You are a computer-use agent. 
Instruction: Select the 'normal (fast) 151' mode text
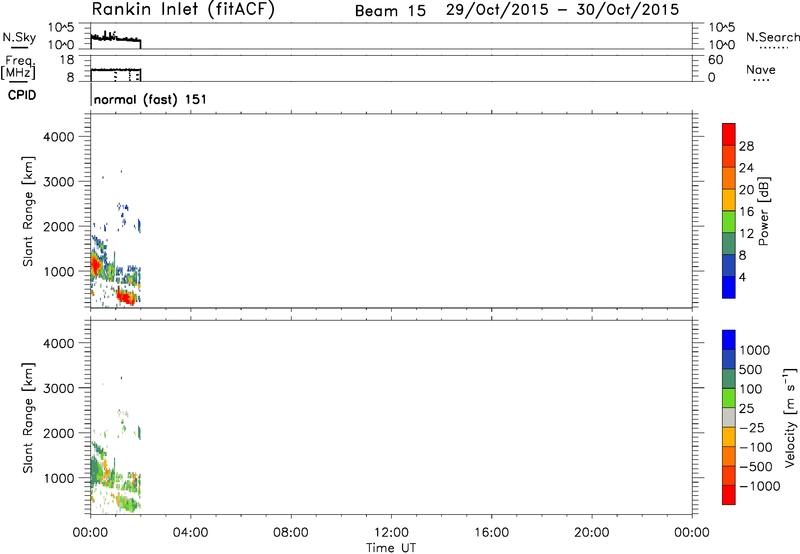point(151,99)
